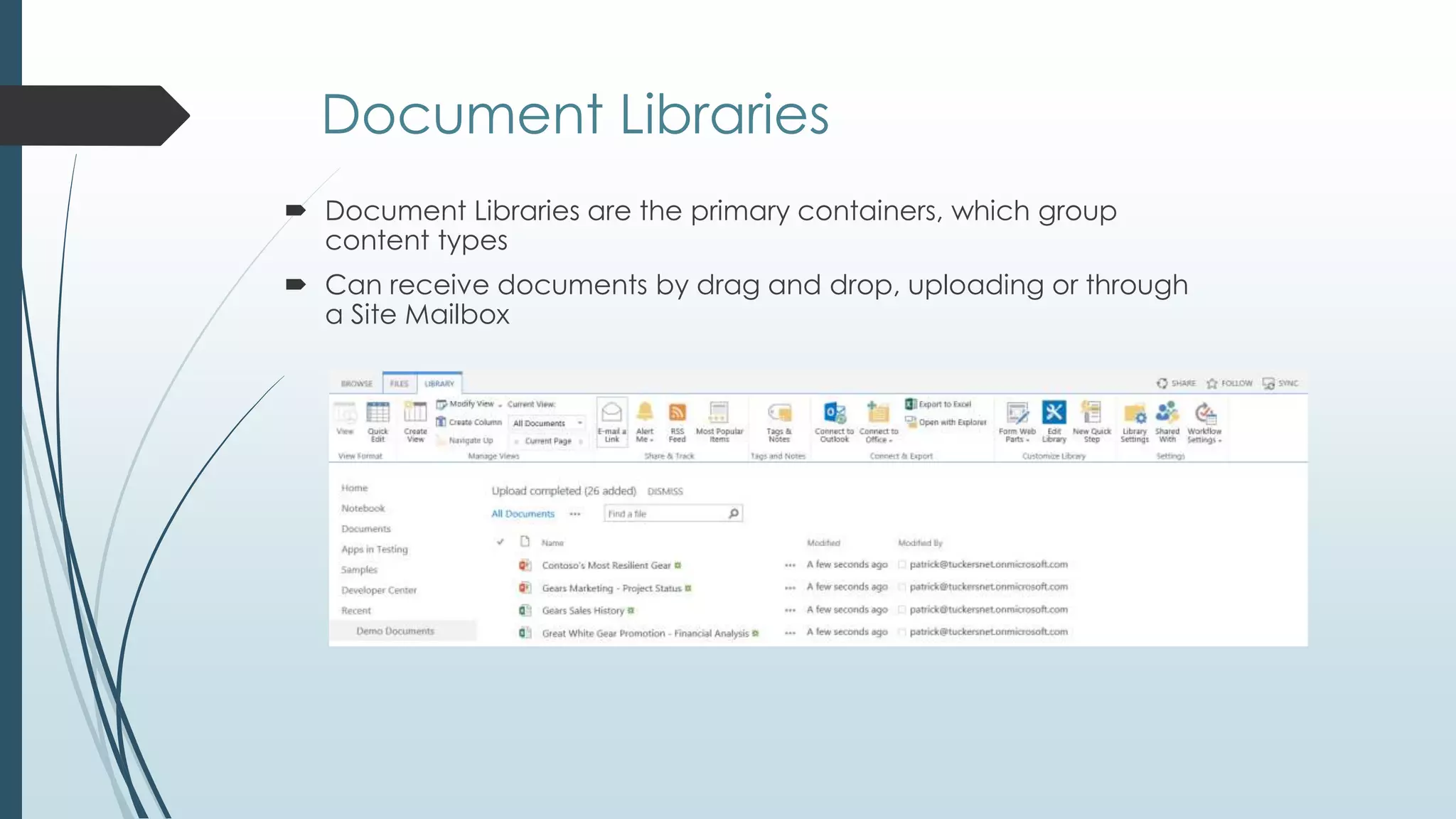This screenshot has width=1456, height=819.
Task: Open ellipsis menu for Great White Gear Promotion
Action: pyautogui.click(x=790, y=633)
